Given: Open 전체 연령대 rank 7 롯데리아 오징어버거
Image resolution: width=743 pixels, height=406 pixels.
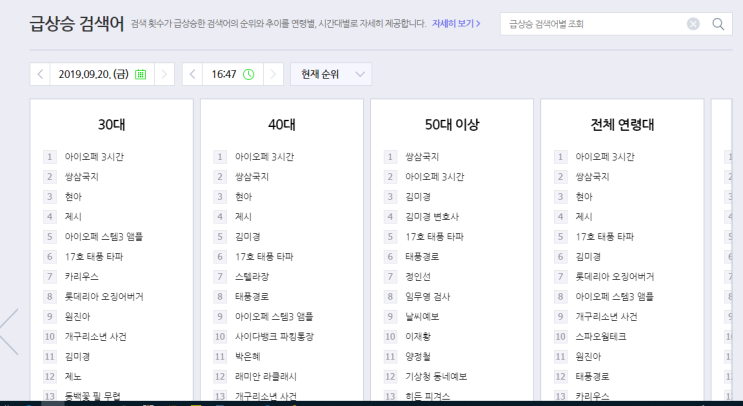Looking at the screenshot, I should (615, 276).
